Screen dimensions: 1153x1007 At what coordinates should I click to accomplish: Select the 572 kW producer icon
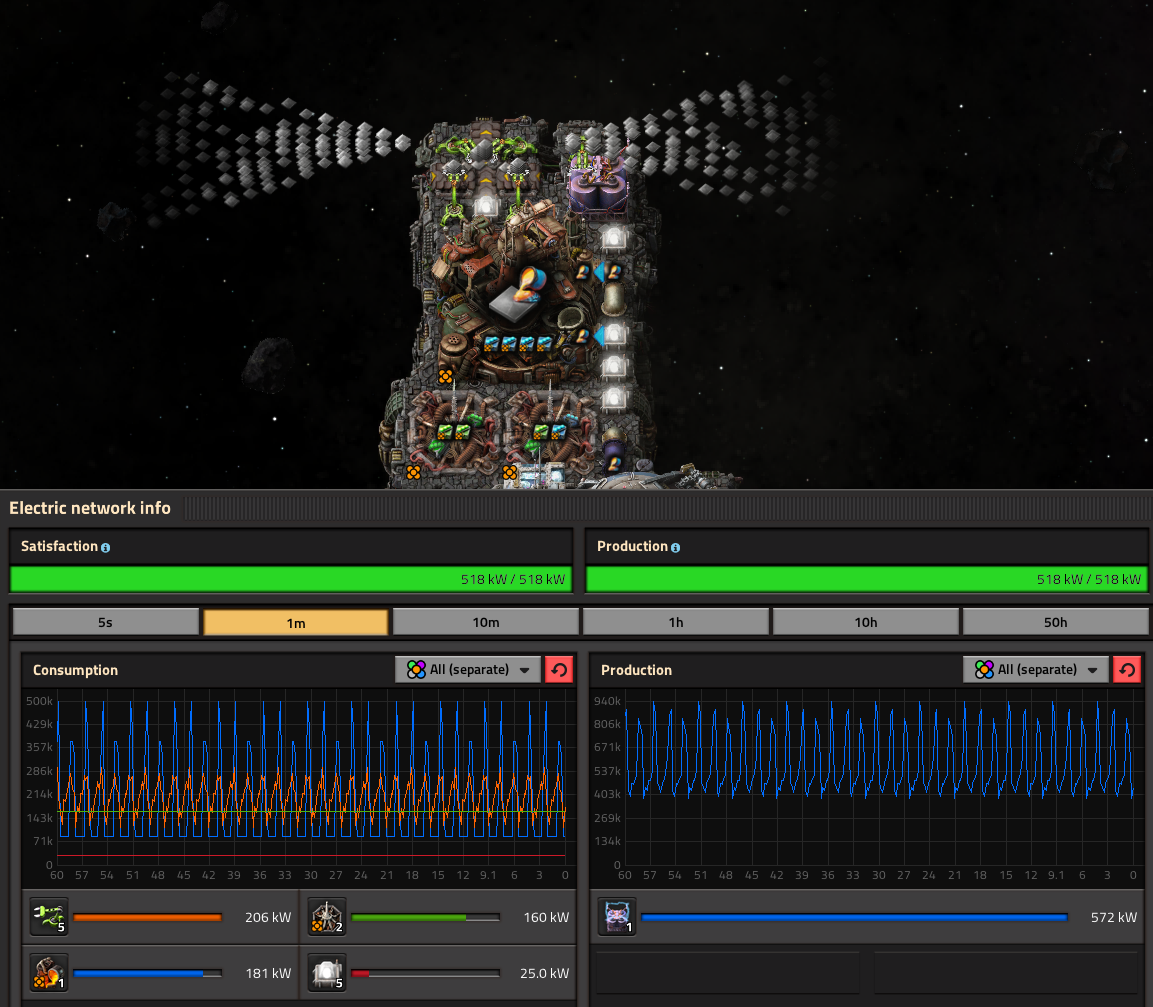(617, 917)
